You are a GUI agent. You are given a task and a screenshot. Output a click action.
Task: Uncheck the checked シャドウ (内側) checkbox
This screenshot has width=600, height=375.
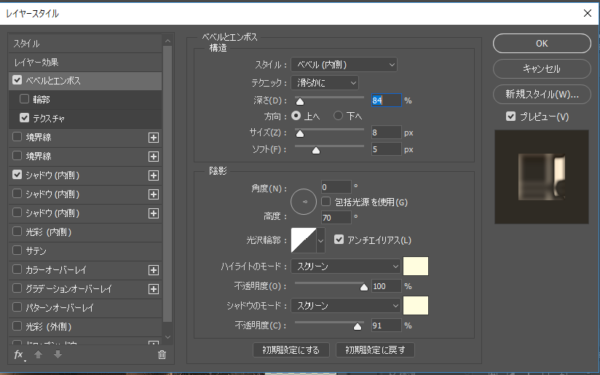[x=17, y=175]
